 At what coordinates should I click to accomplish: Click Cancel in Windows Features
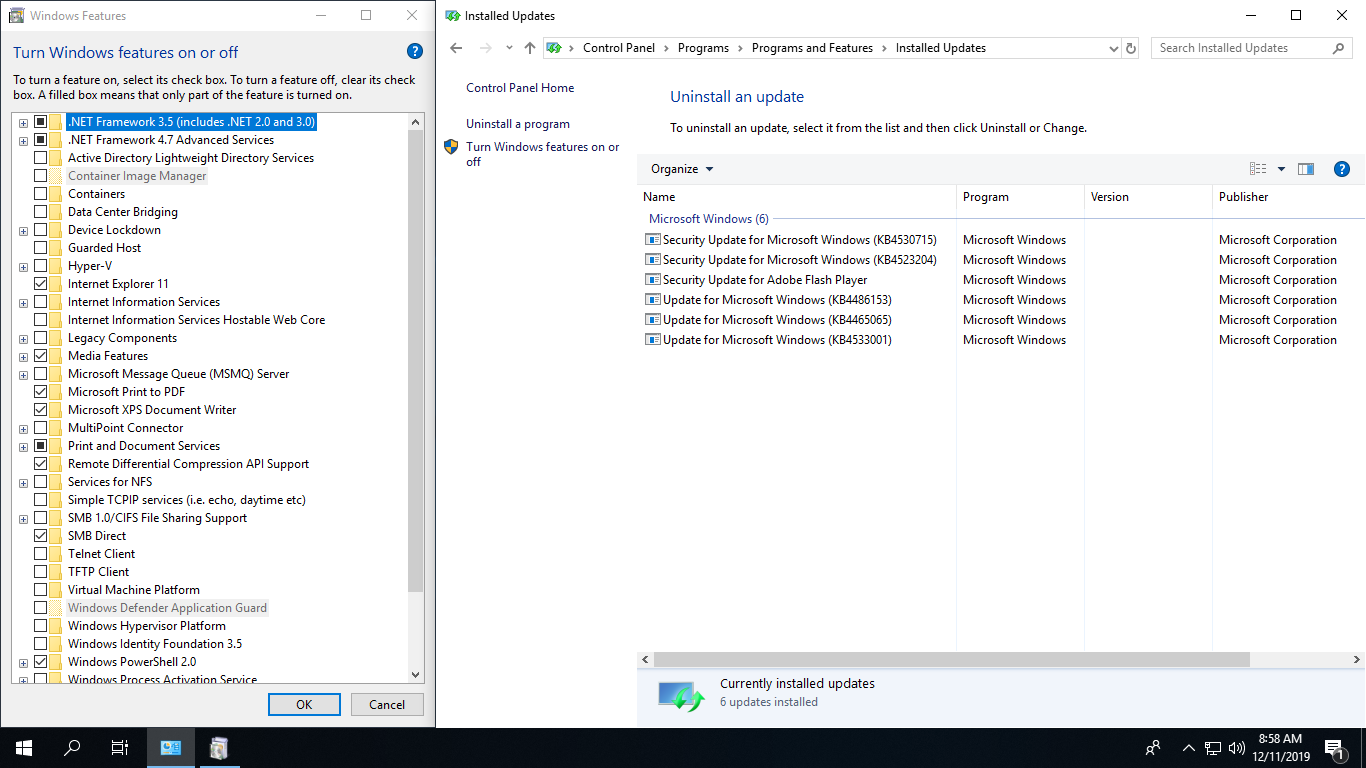coord(387,704)
